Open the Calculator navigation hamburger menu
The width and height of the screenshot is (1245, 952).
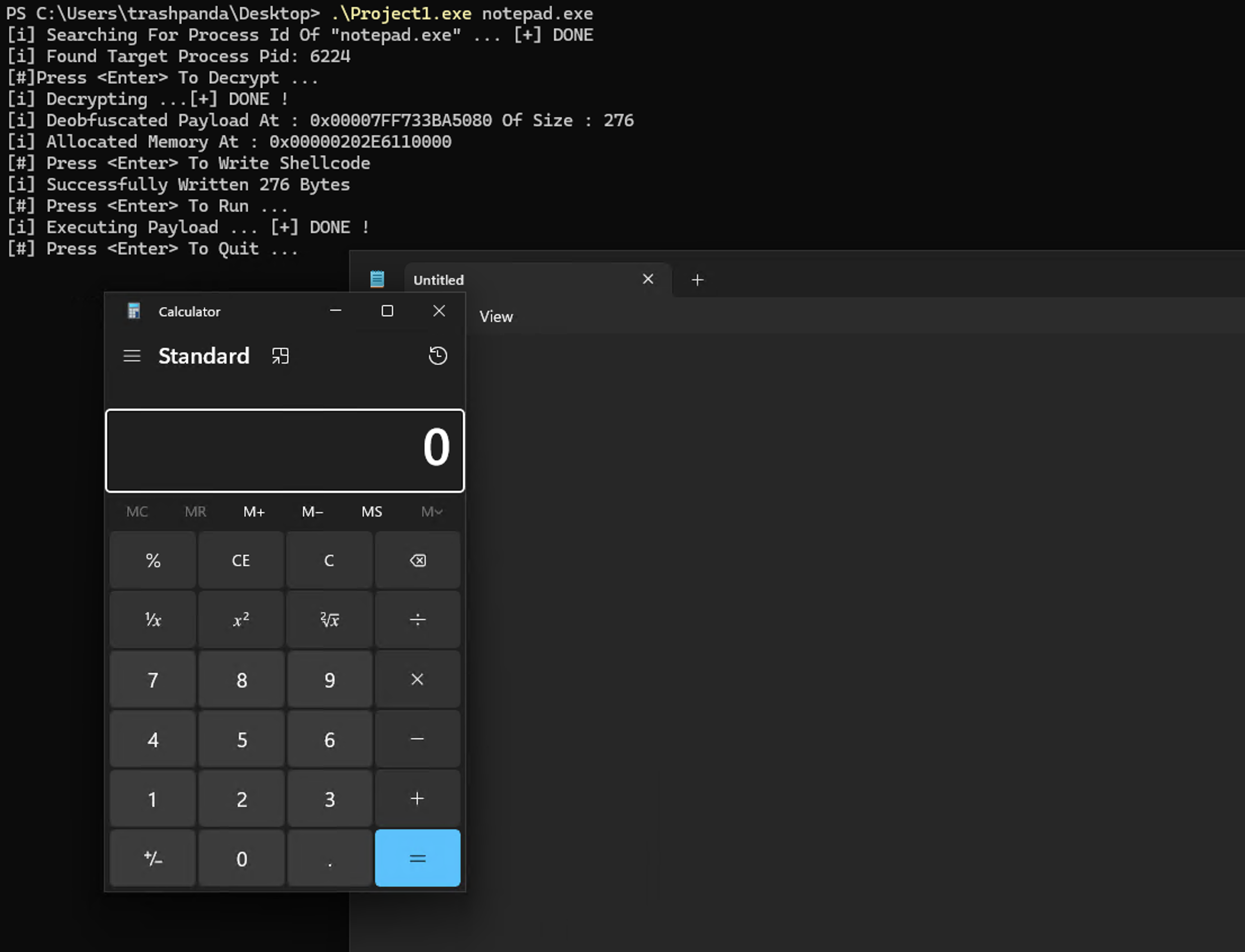pyautogui.click(x=132, y=356)
